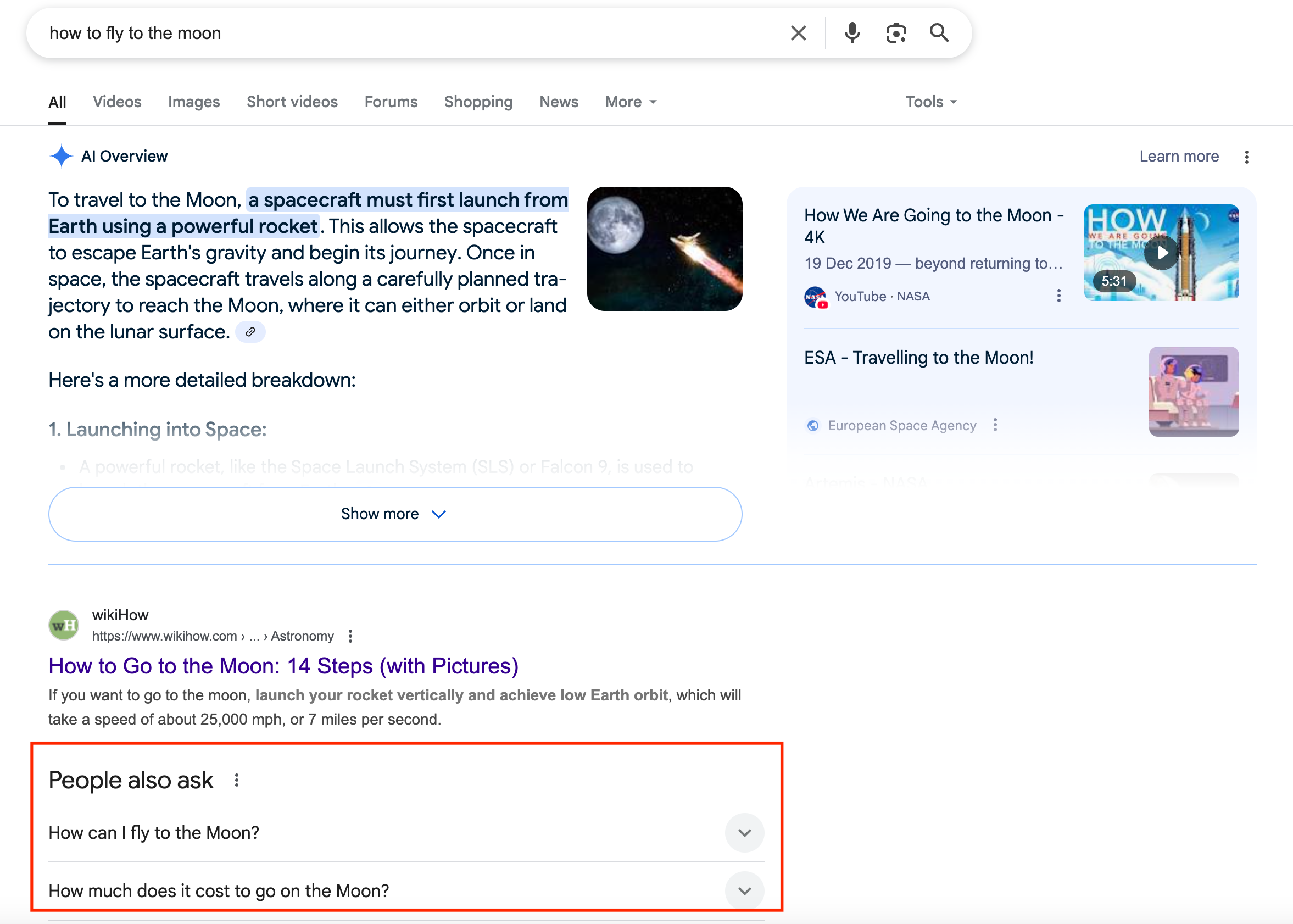Open People also ask three-dot menu
The image size is (1293, 924).
pyautogui.click(x=237, y=780)
